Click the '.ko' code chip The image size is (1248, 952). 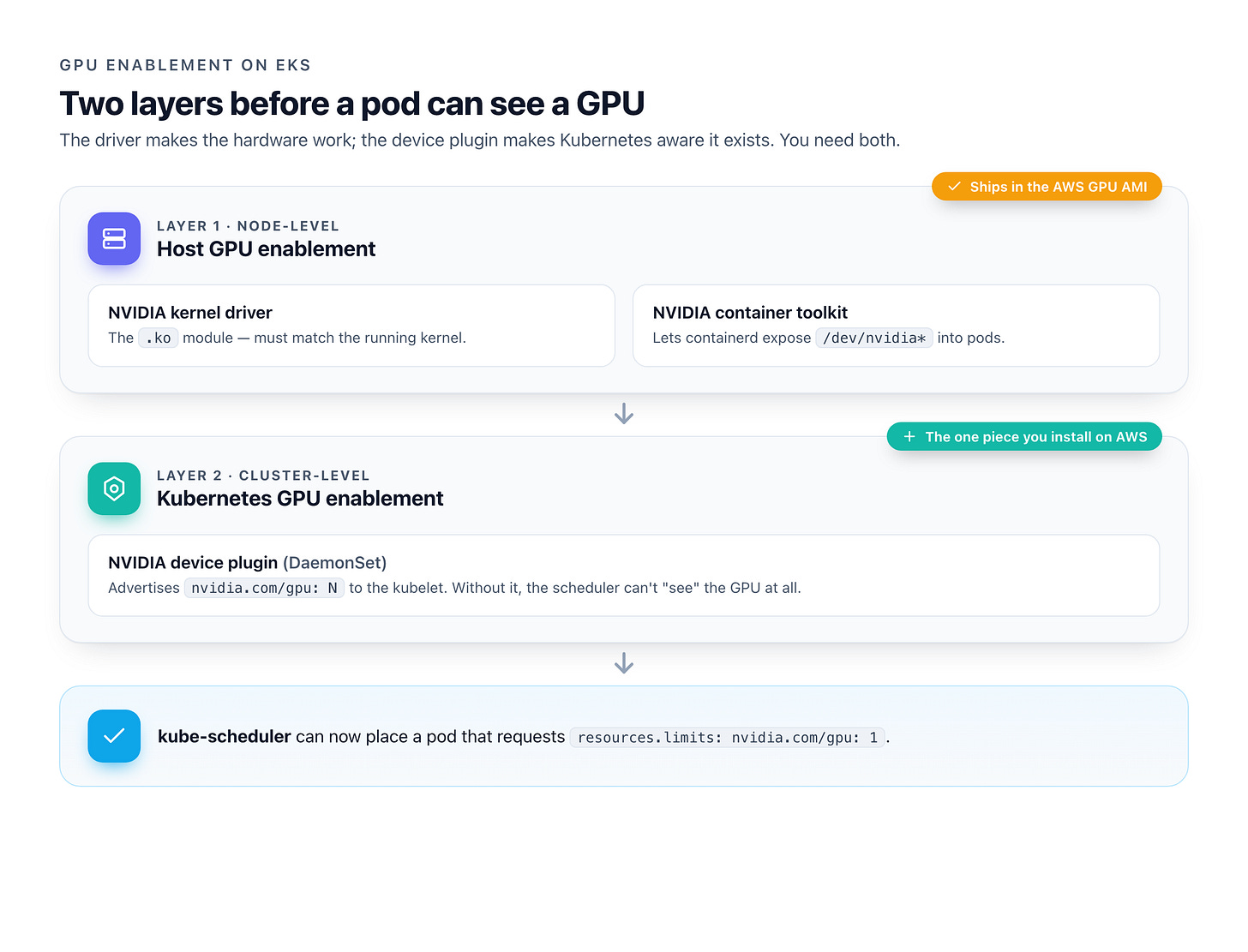coord(159,338)
